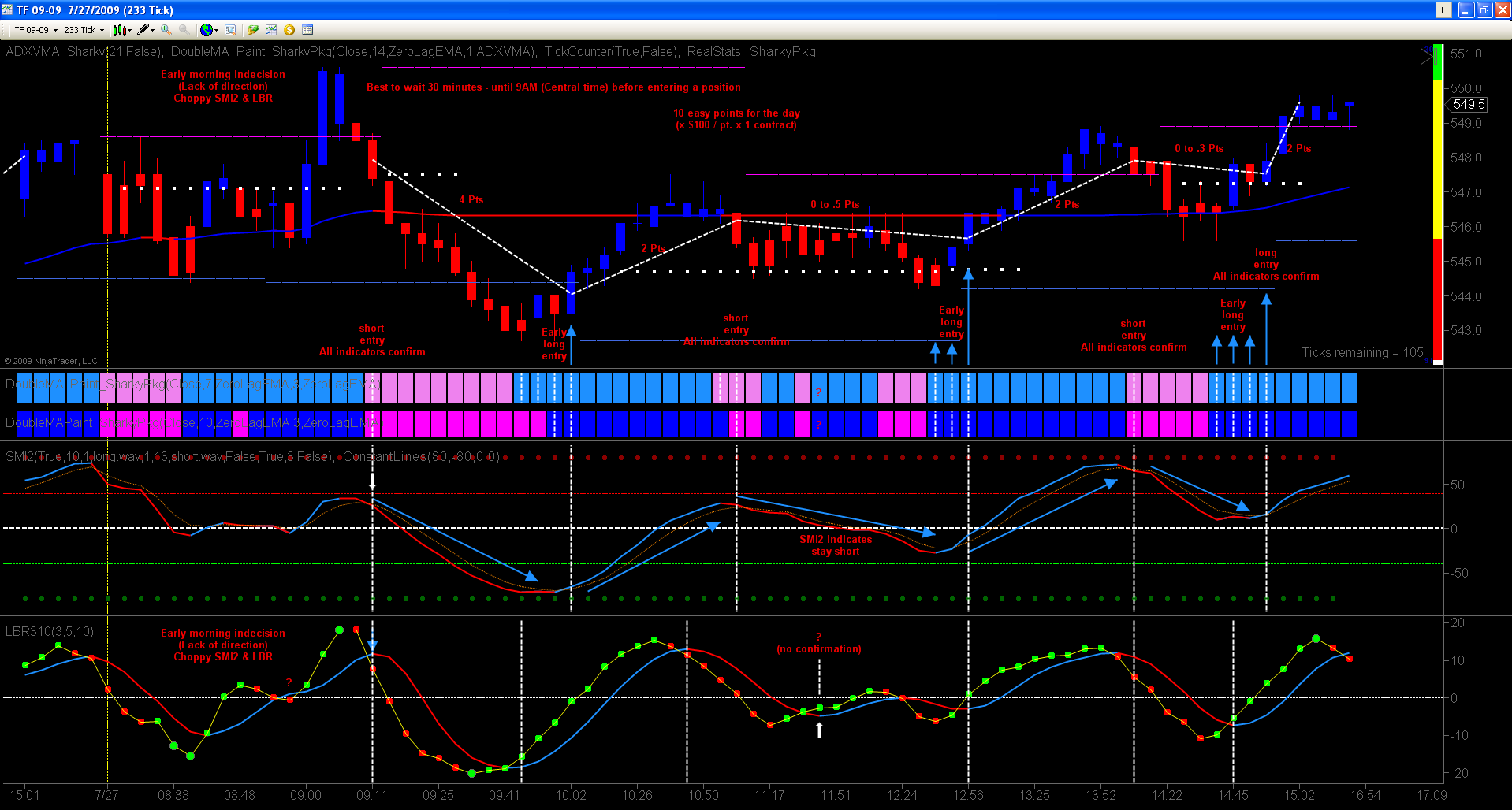Click the 12:56 time axis label
This screenshot has width=1512, height=810.
(x=968, y=795)
